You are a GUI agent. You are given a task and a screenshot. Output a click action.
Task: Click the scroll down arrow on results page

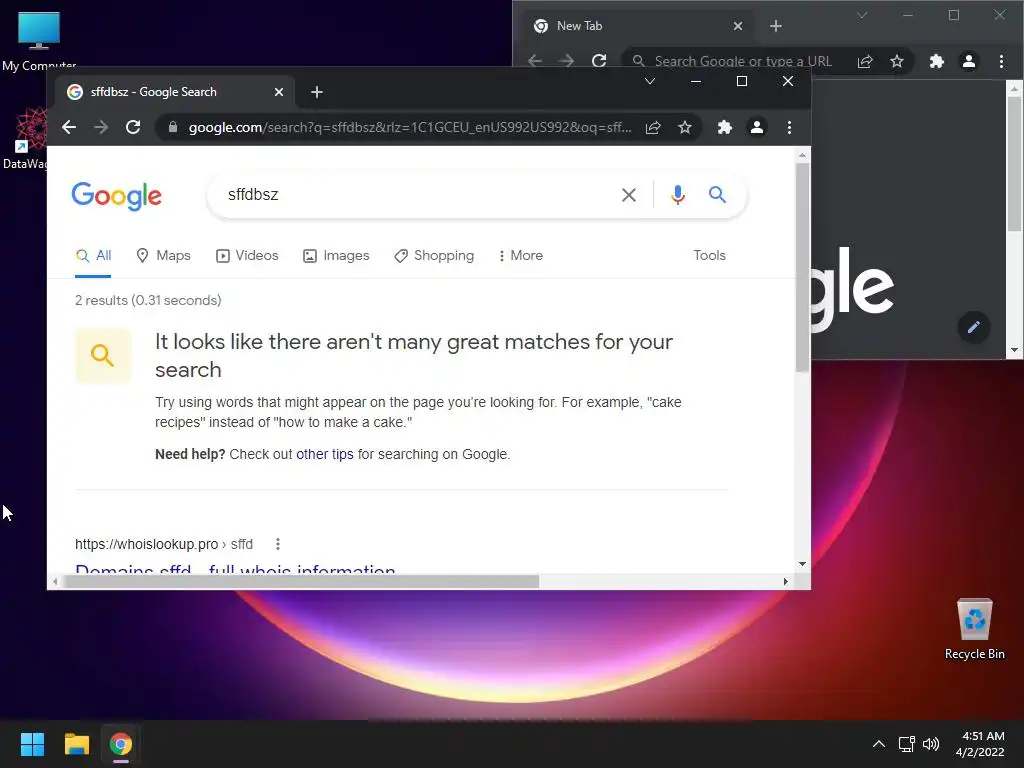pyautogui.click(x=803, y=564)
